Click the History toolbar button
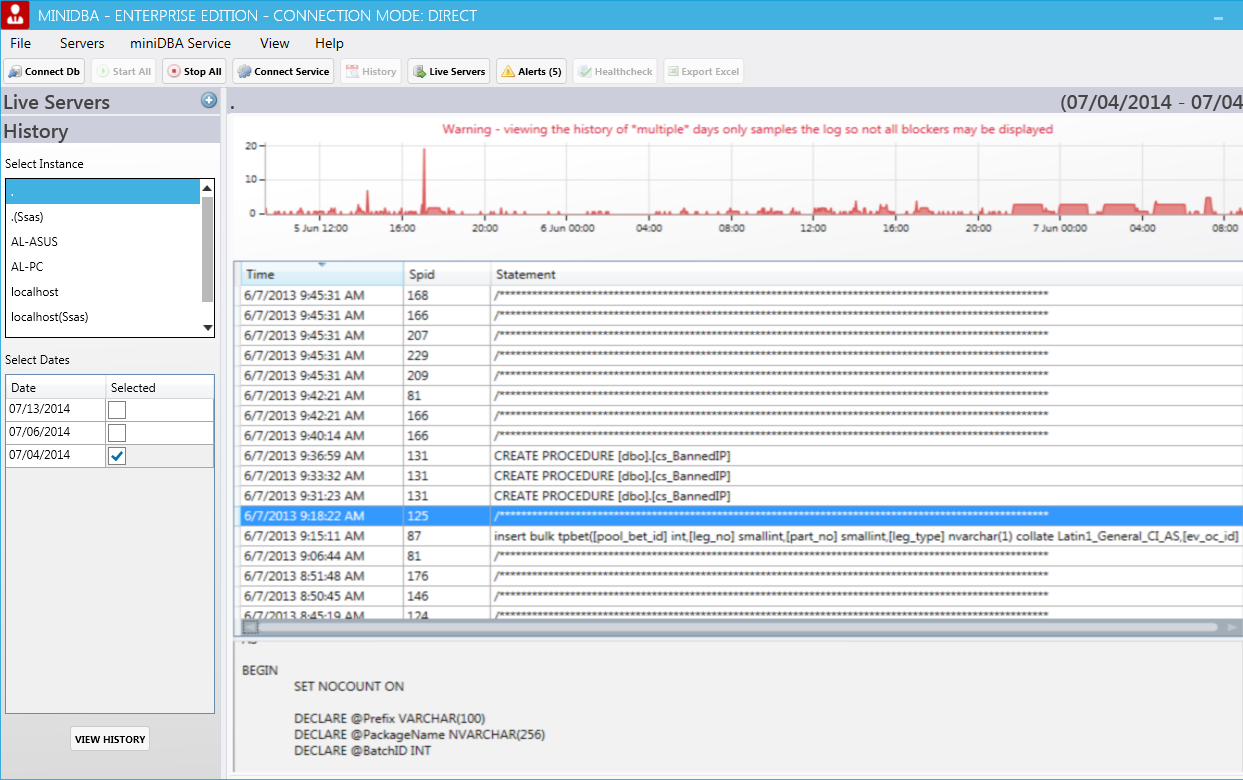The height and width of the screenshot is (780, 1243). coord(371,72)
